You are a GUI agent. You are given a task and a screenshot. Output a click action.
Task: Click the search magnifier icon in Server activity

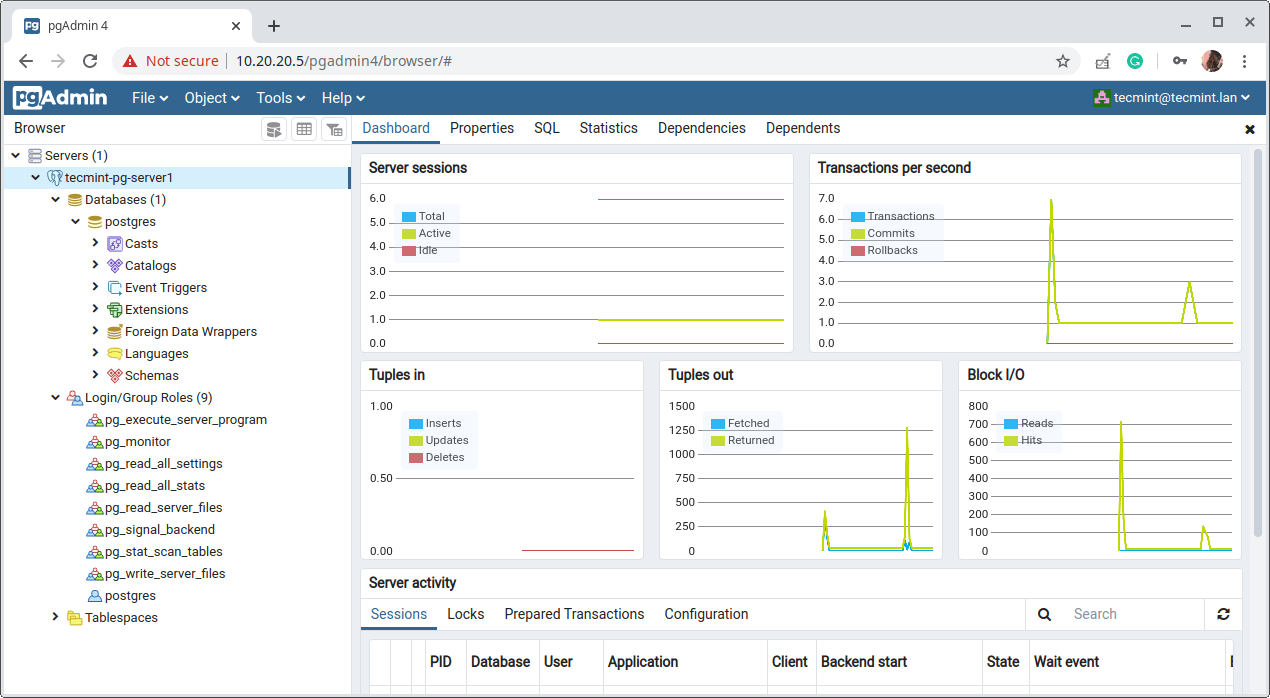tap(1044, 614)
